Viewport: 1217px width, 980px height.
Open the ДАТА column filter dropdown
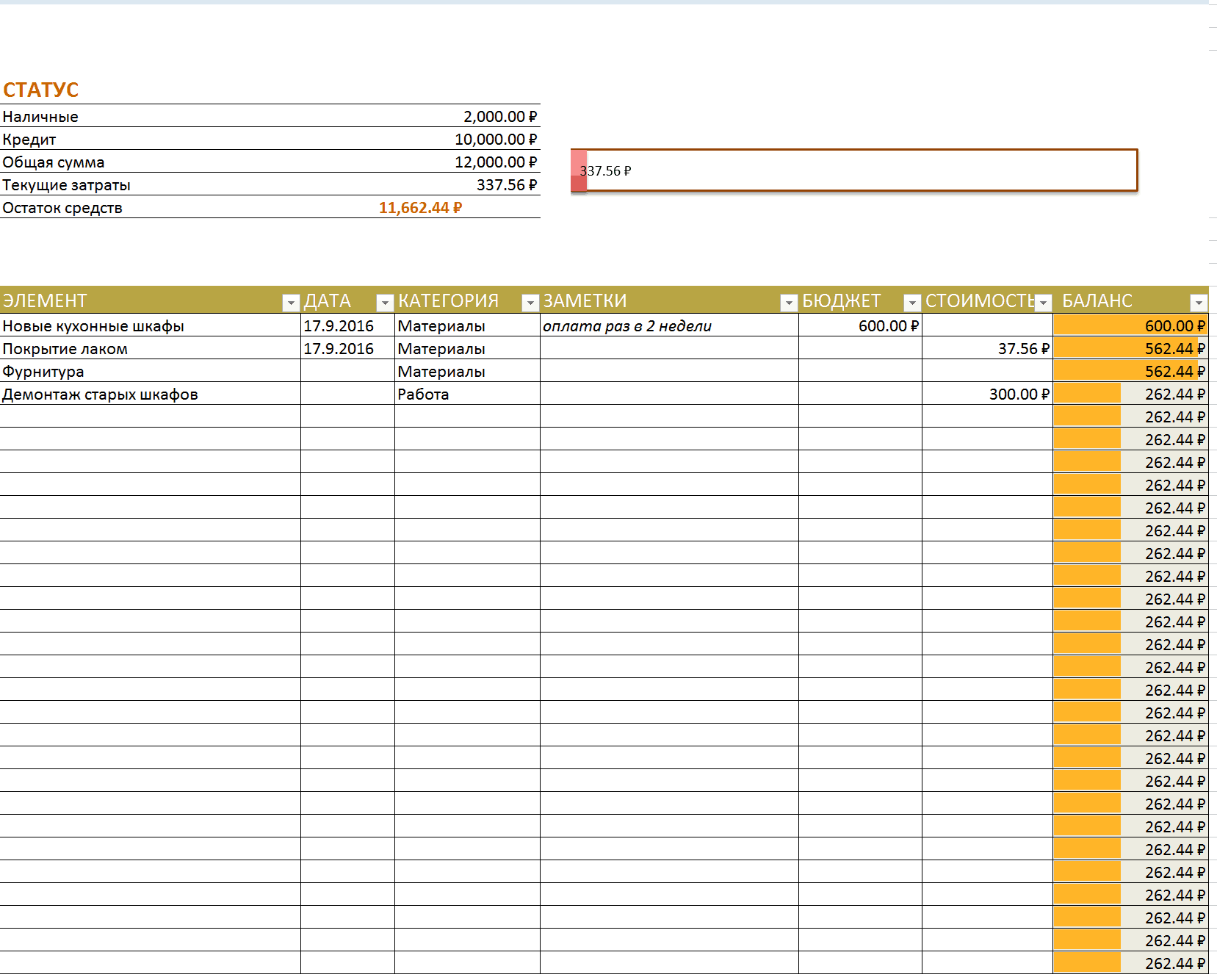point(385,303)
